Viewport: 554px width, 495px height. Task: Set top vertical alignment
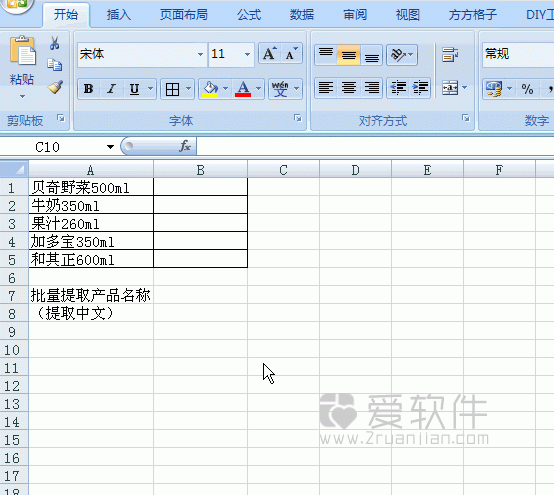point(326,54)
